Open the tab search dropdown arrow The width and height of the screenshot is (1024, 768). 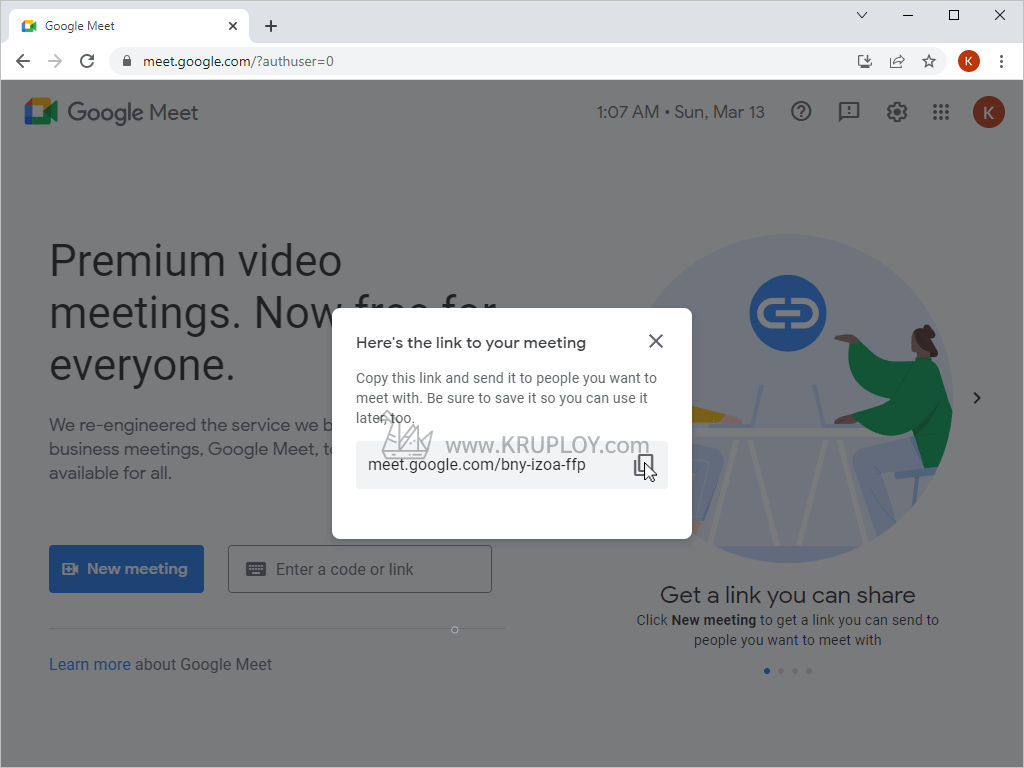click(x=862, y=15)
